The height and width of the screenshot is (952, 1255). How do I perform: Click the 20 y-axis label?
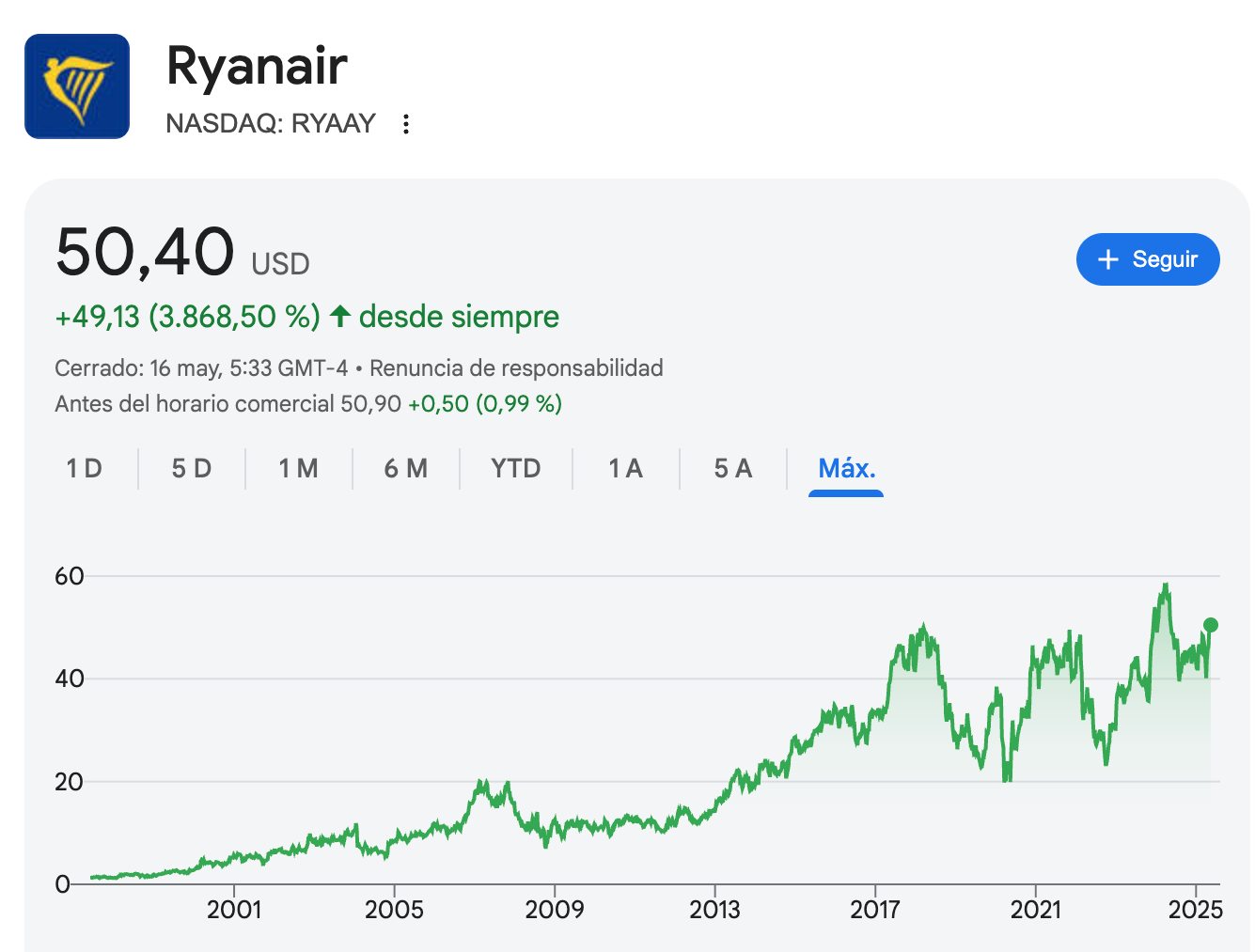pyautogui.click(x=70, y=782)
